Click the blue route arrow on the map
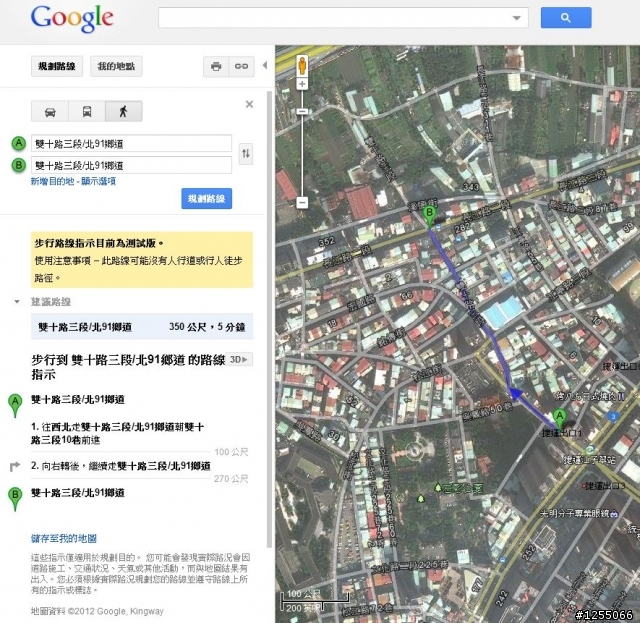This screenshot has width=640, height=623. (x=515, y=394)
